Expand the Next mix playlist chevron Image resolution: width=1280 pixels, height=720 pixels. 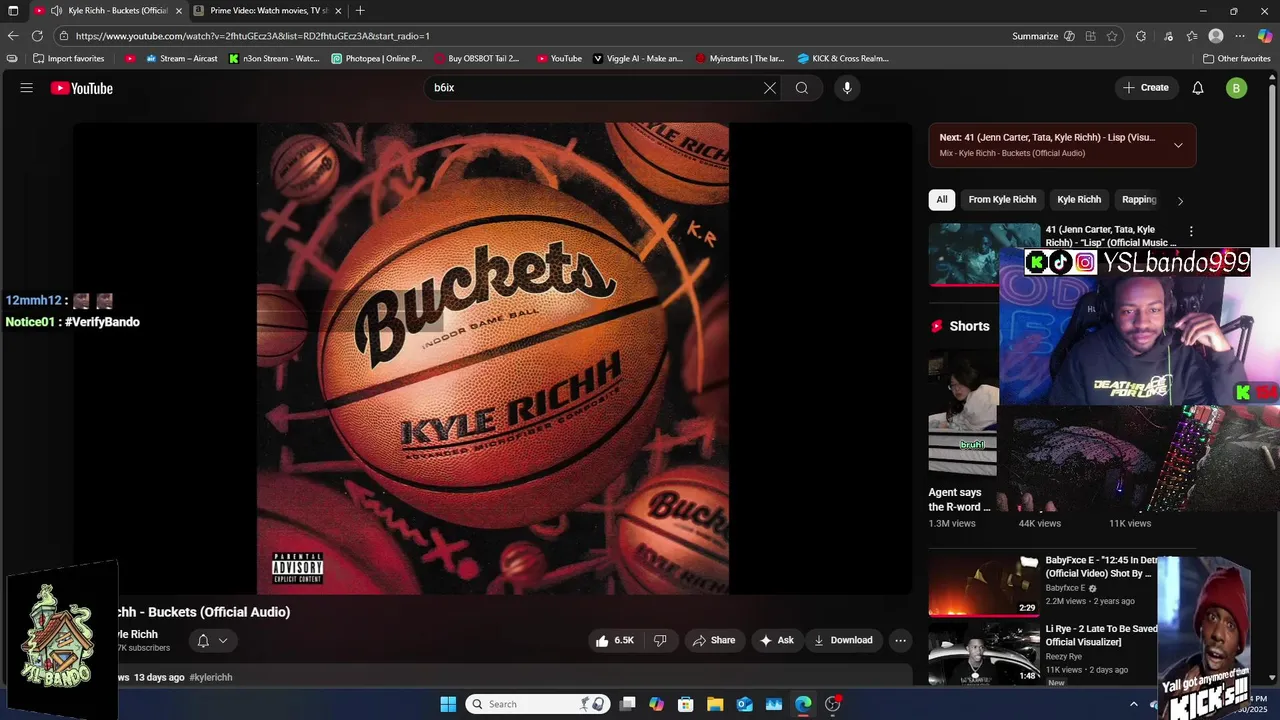1178,145
